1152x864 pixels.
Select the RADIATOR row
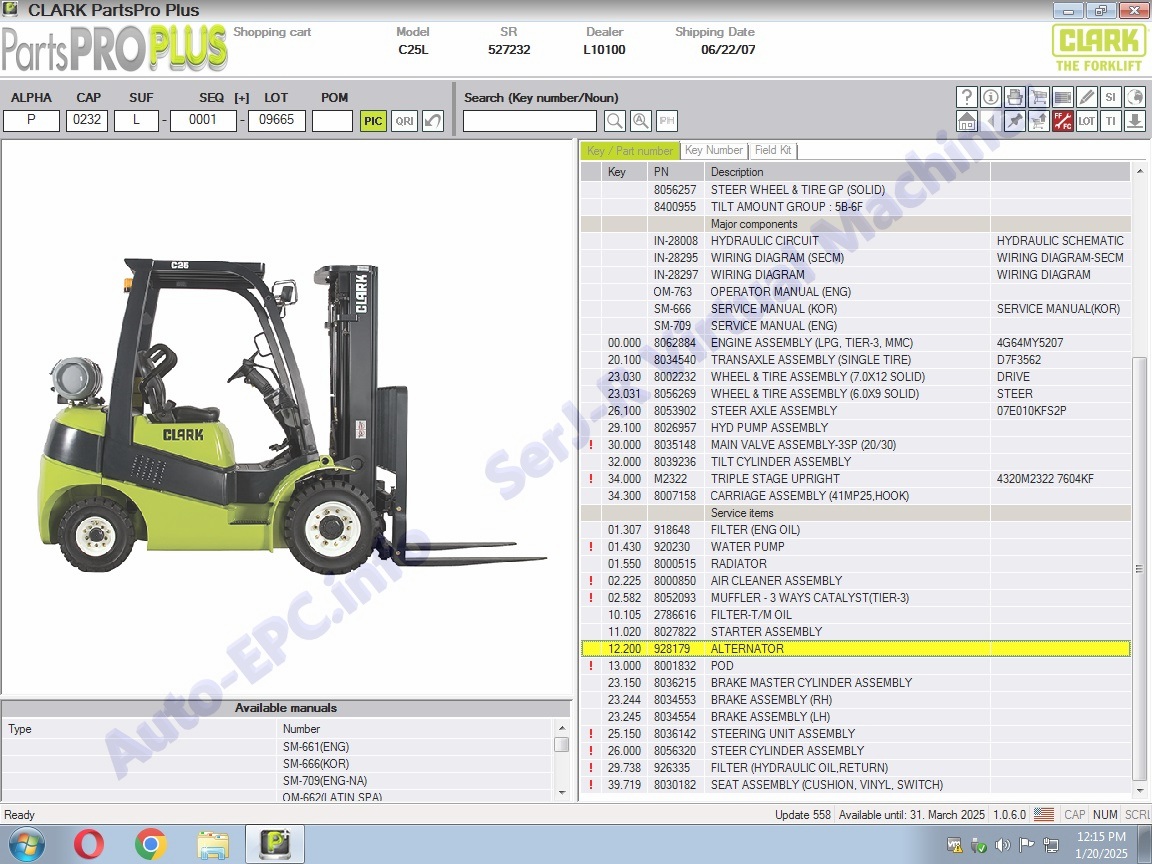click(855, 564)
